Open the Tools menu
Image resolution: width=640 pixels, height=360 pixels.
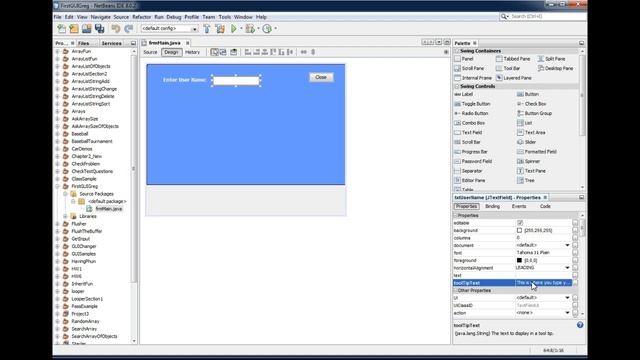tap(224, 17)
